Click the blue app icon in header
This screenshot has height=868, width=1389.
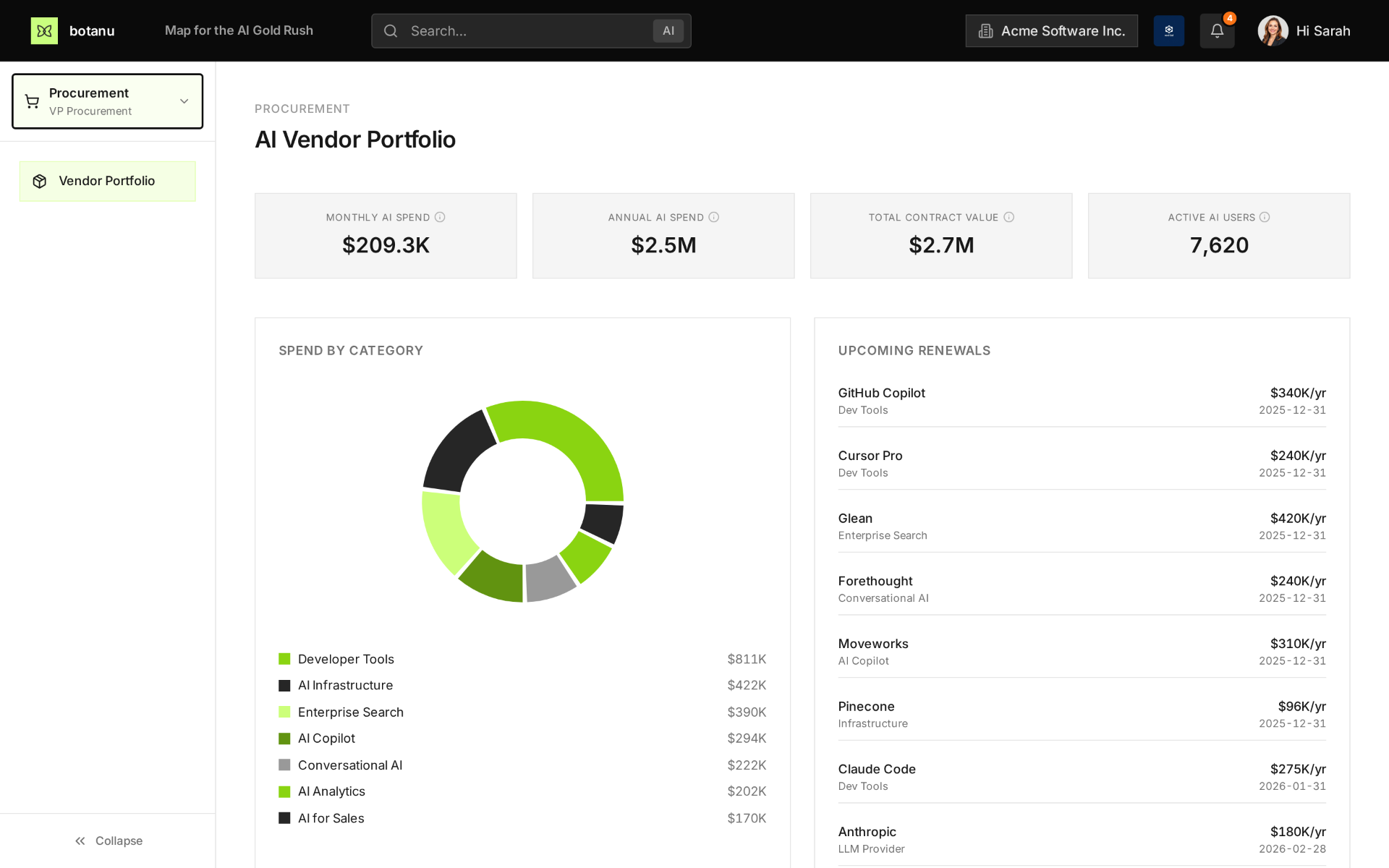[1168, 30]
